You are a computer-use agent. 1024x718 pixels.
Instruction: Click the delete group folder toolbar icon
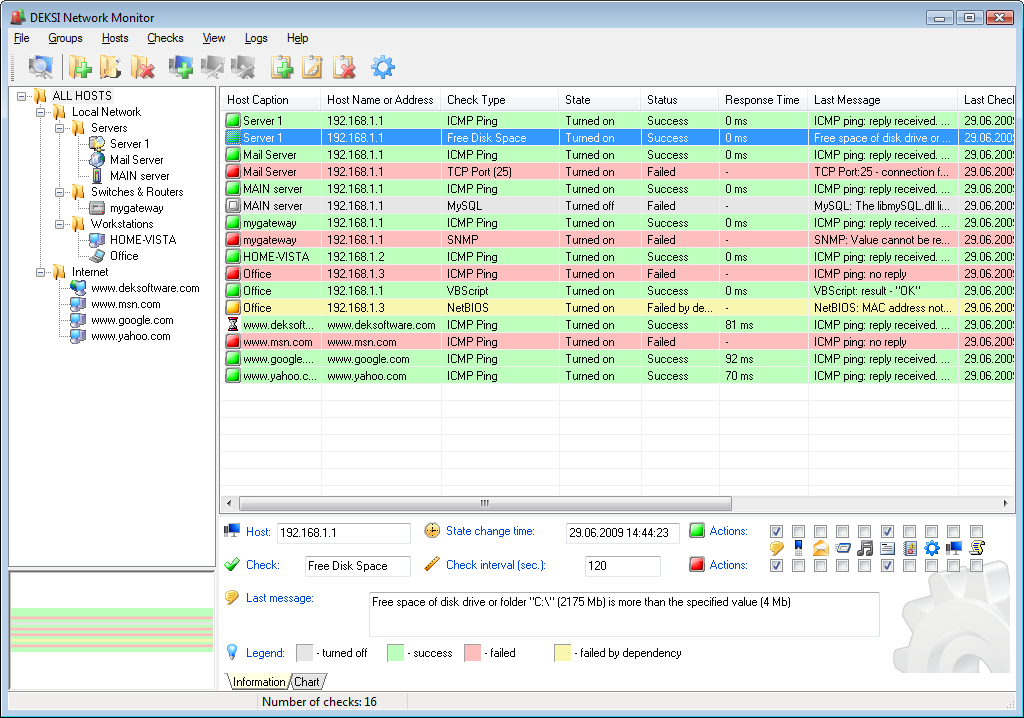tap(142, 67)
